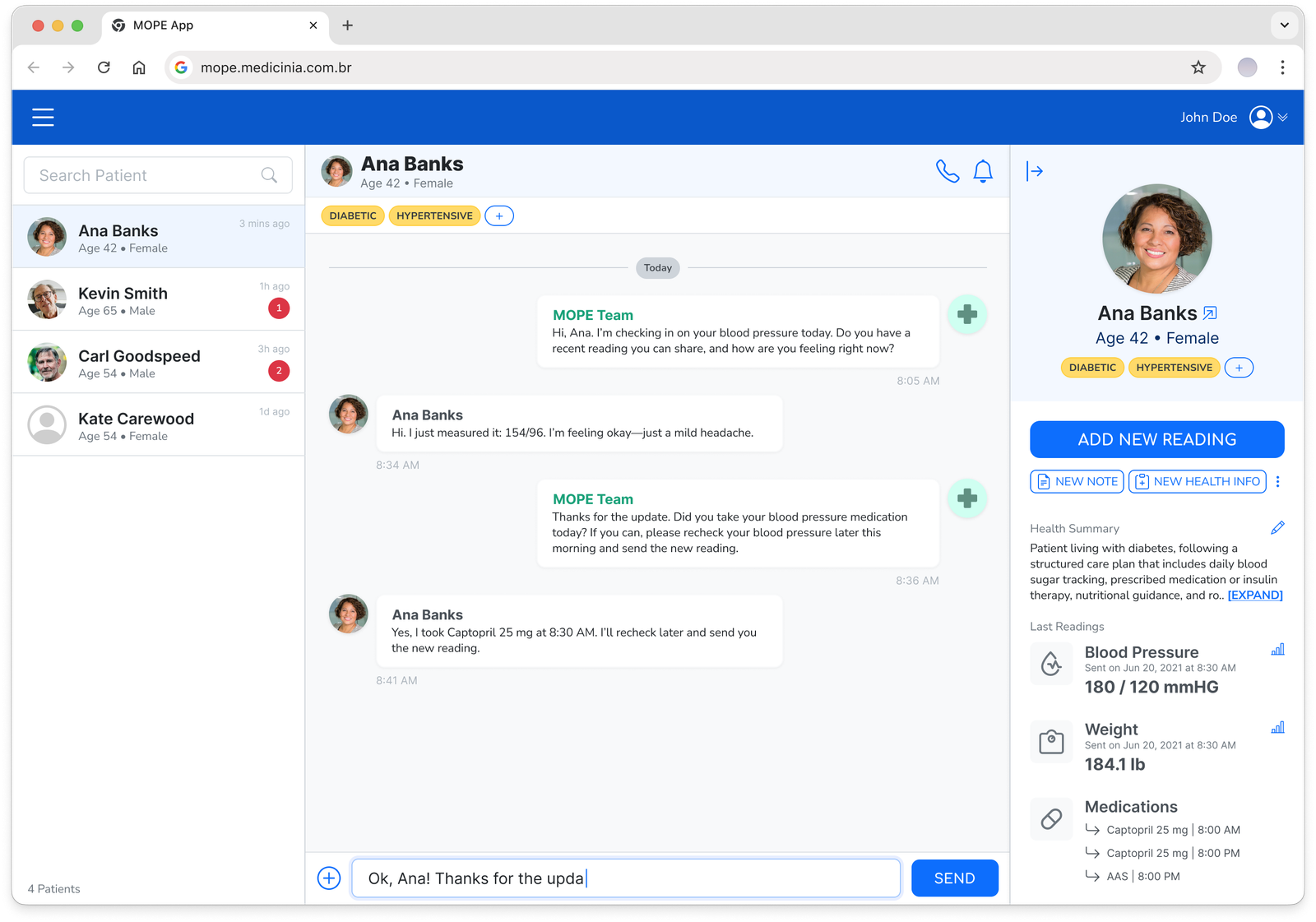Click the DIABETIC tag in the chat header
The height and width of the screenshot is (922, 1316).
[x=353, y=215]
